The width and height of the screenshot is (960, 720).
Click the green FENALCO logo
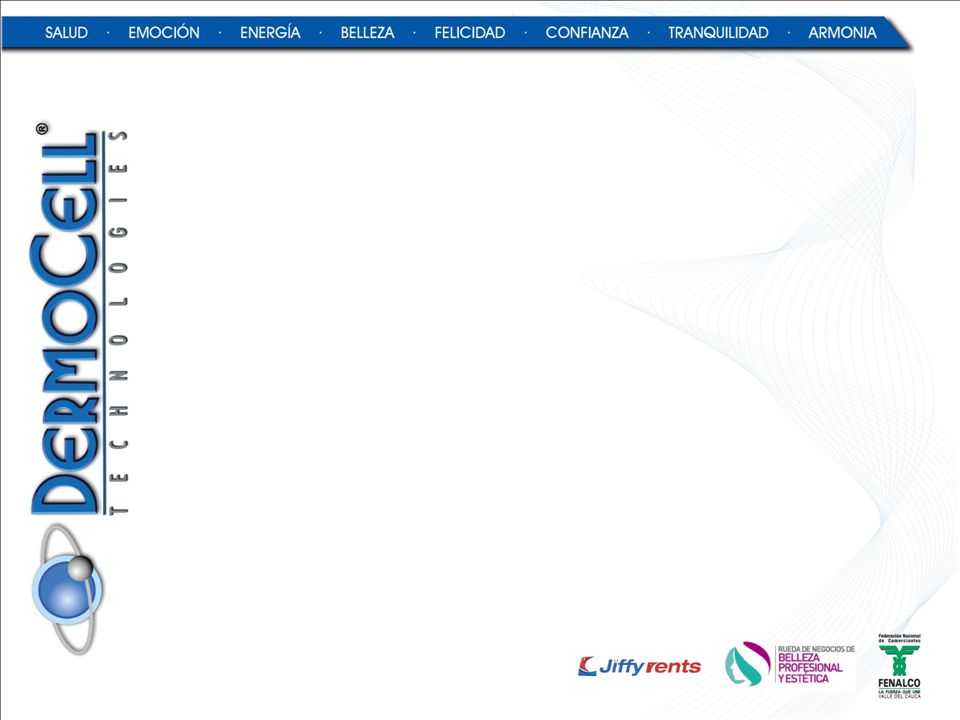(x=899, y=666)
